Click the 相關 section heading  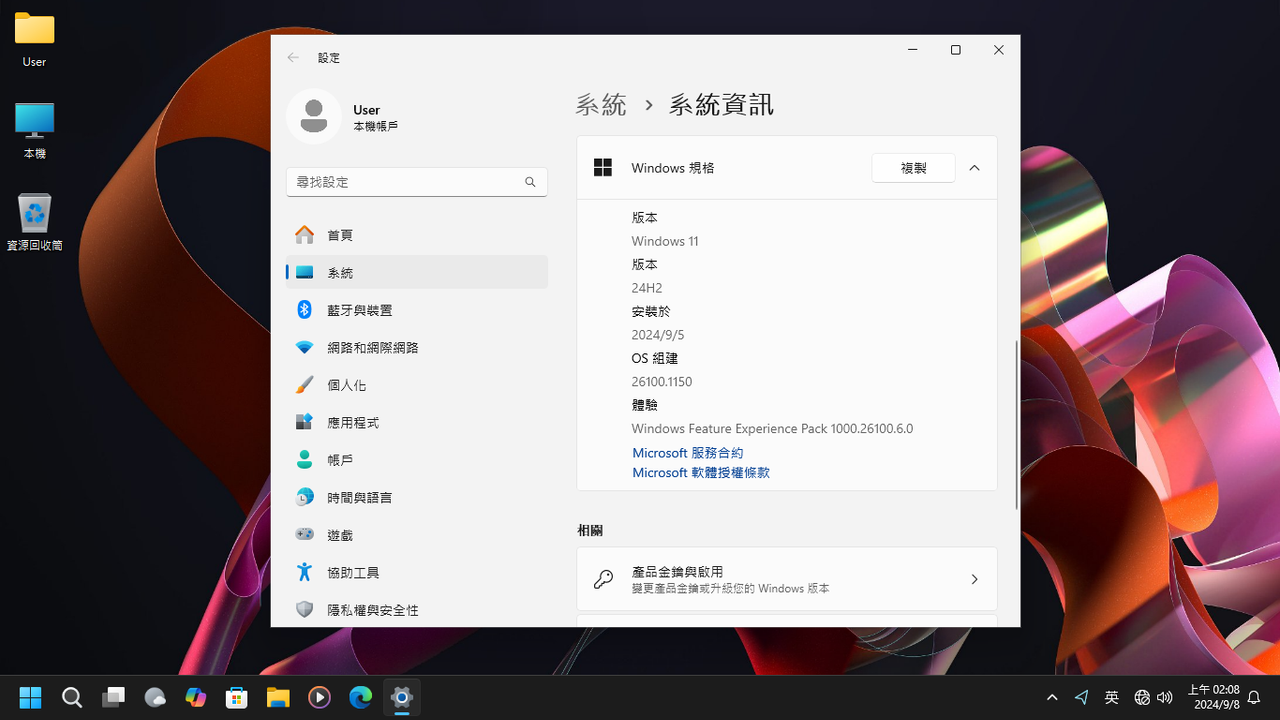[590, 530]
